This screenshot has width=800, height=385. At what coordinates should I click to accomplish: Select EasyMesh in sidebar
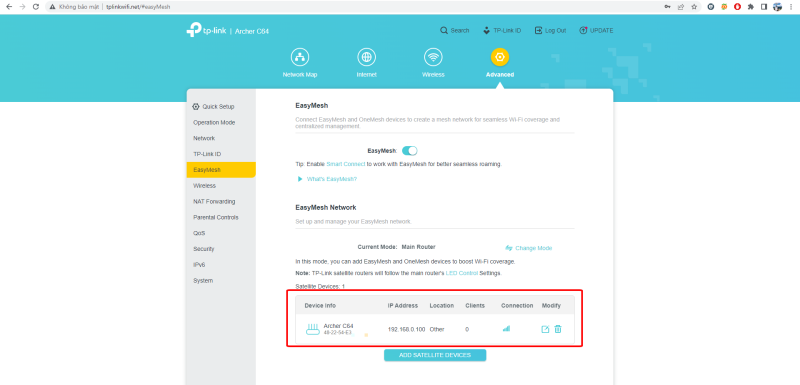[x=221, y=170]
